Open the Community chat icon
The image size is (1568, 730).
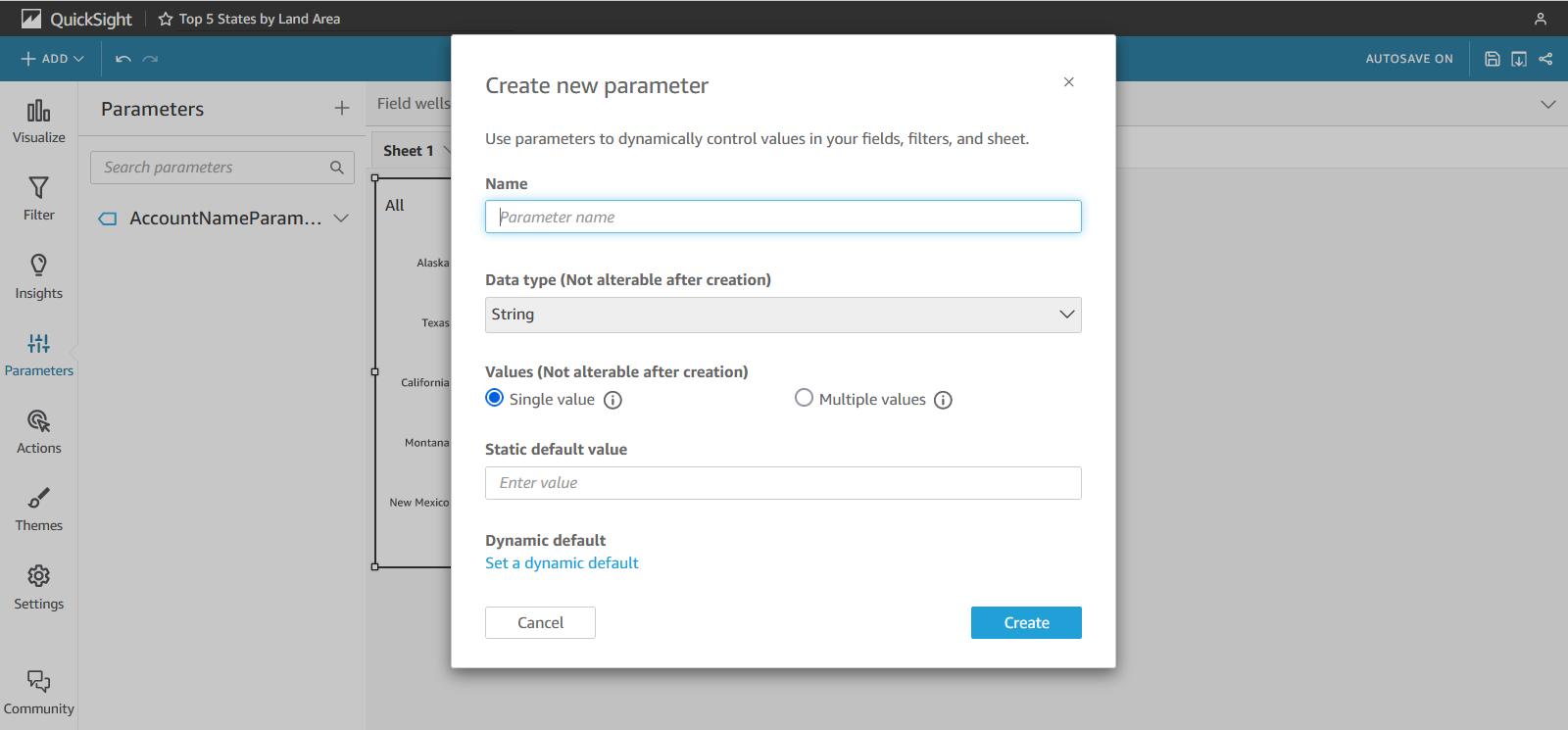click(x=38, y=681)
